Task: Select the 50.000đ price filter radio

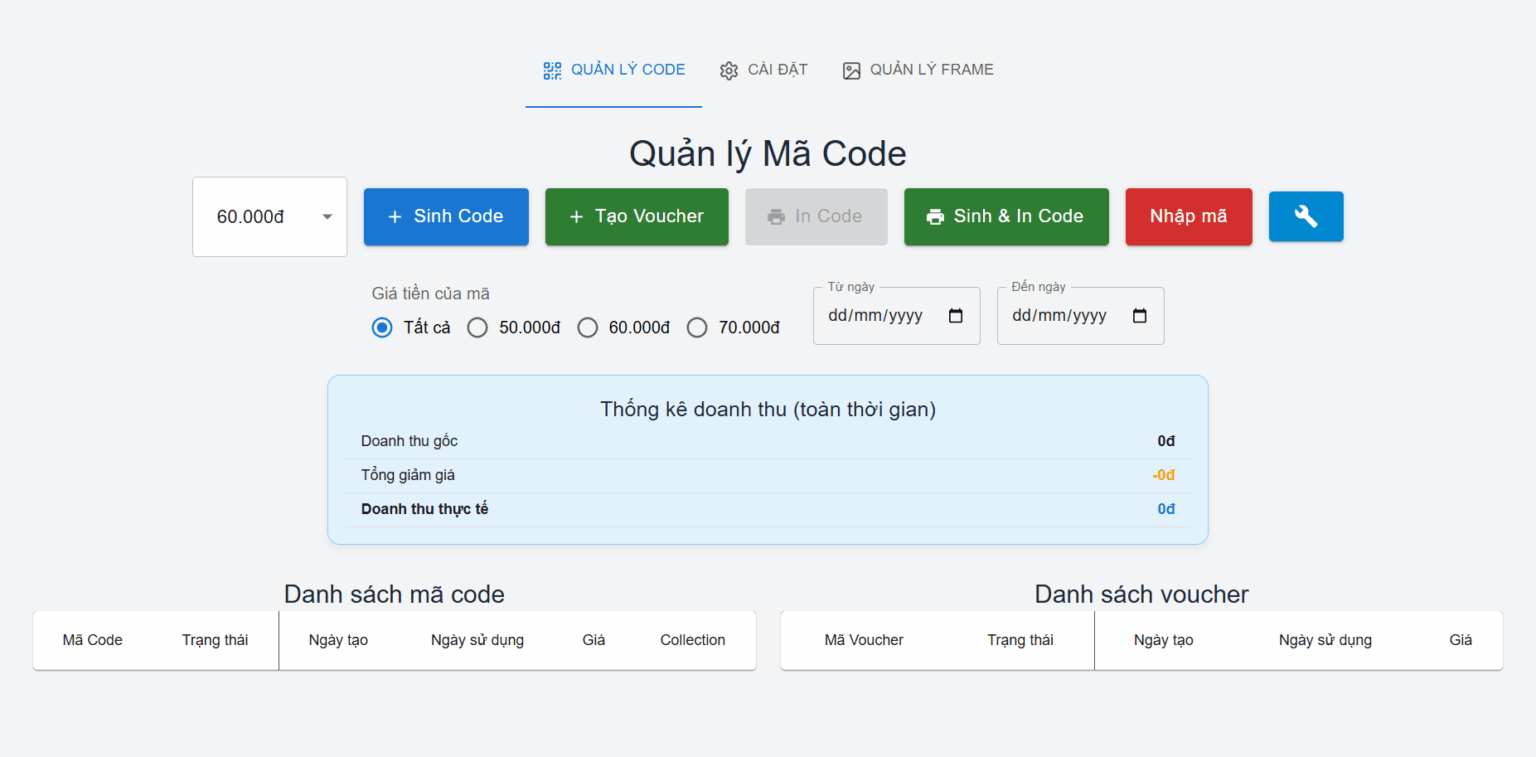Action: [478, 328]
